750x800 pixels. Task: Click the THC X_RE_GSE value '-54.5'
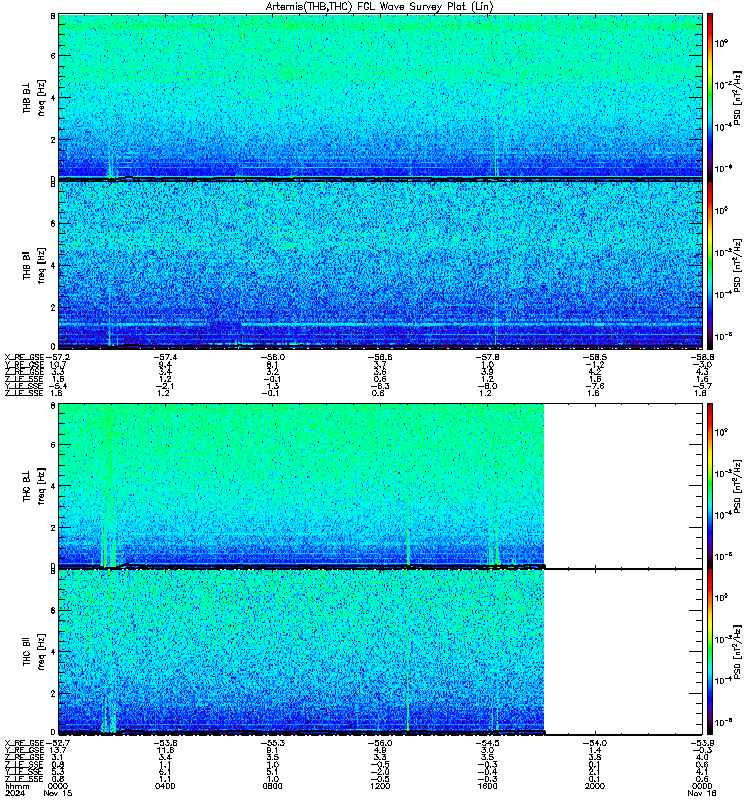tap(487, 743)
